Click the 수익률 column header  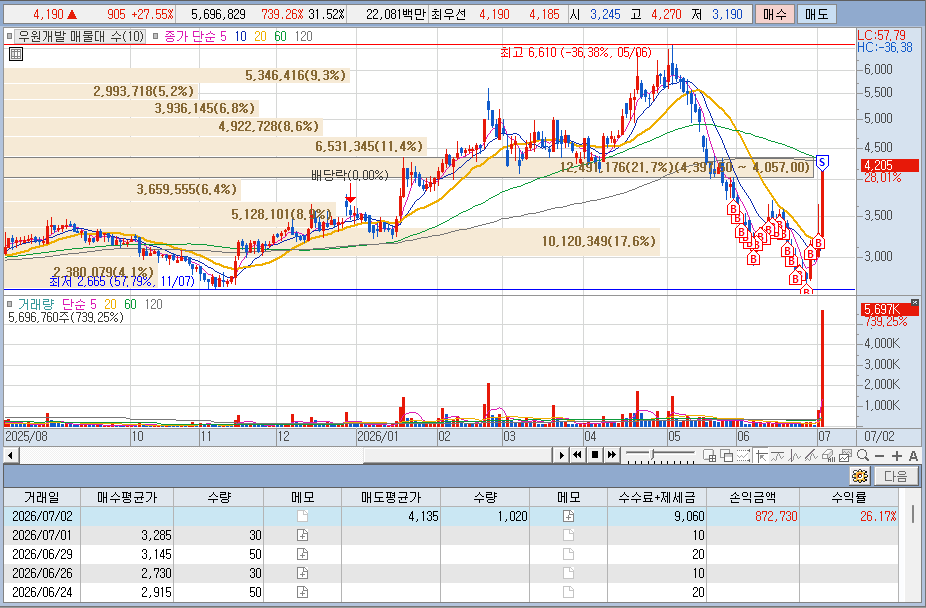click(x=849, y=497)
